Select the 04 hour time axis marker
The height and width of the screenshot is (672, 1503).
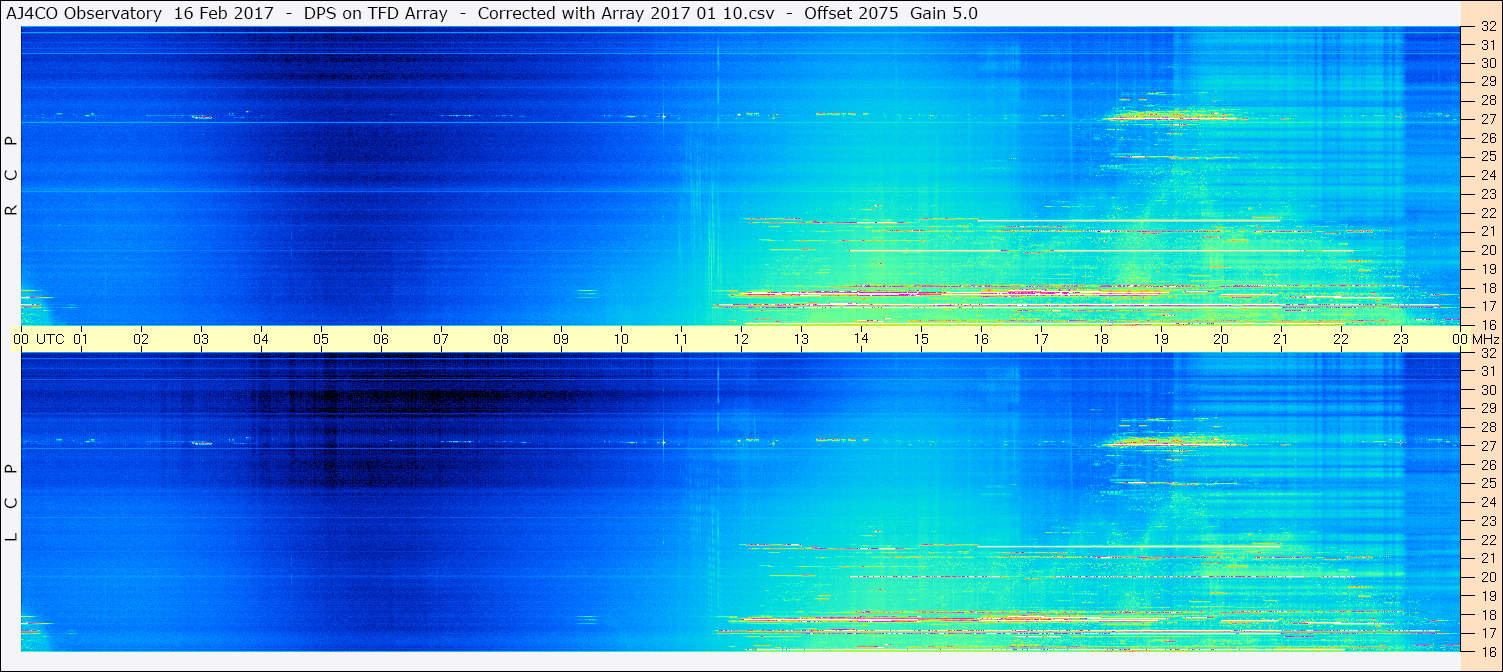pos(261,339)
